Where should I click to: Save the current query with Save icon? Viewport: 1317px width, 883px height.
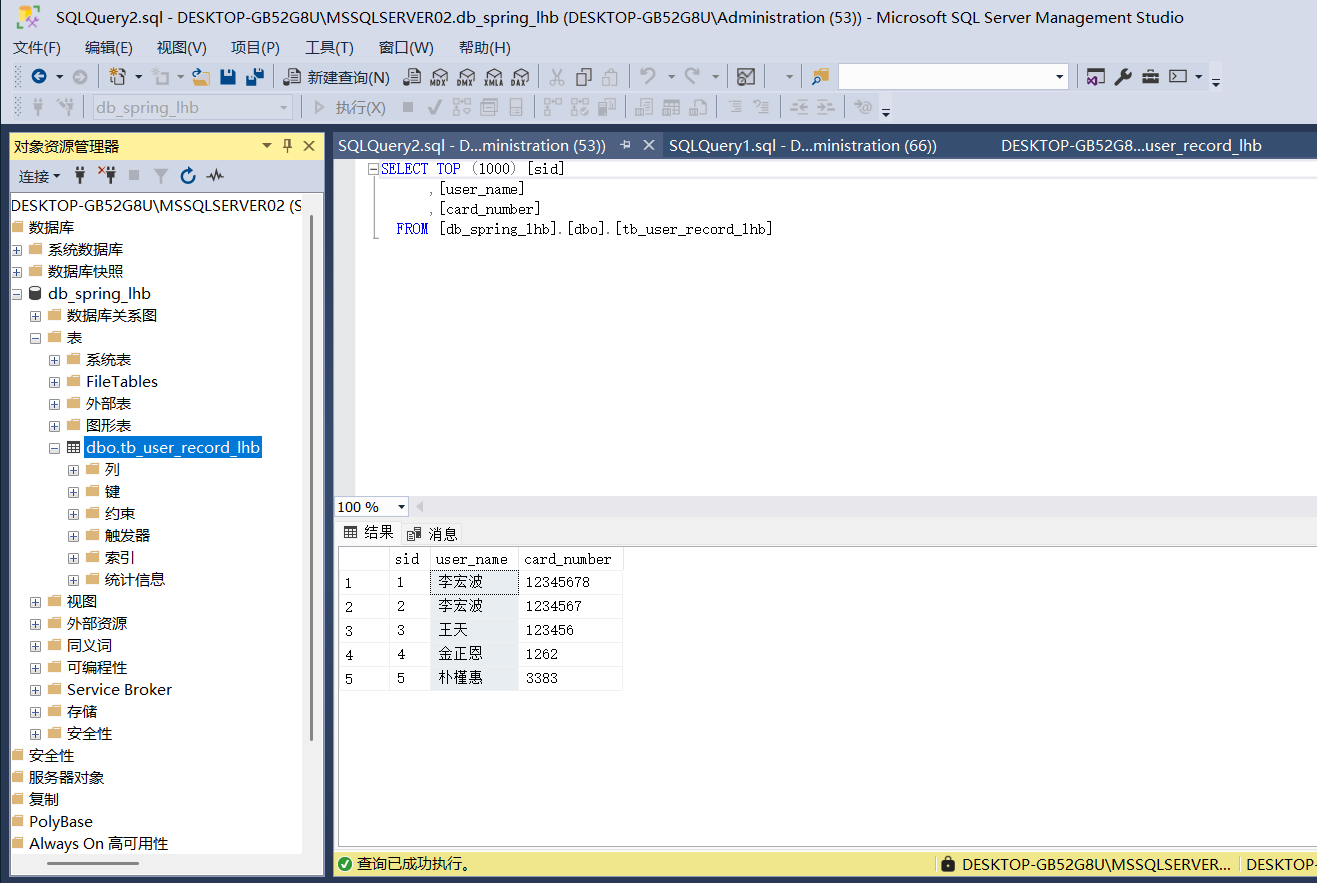tap(228, 77)
